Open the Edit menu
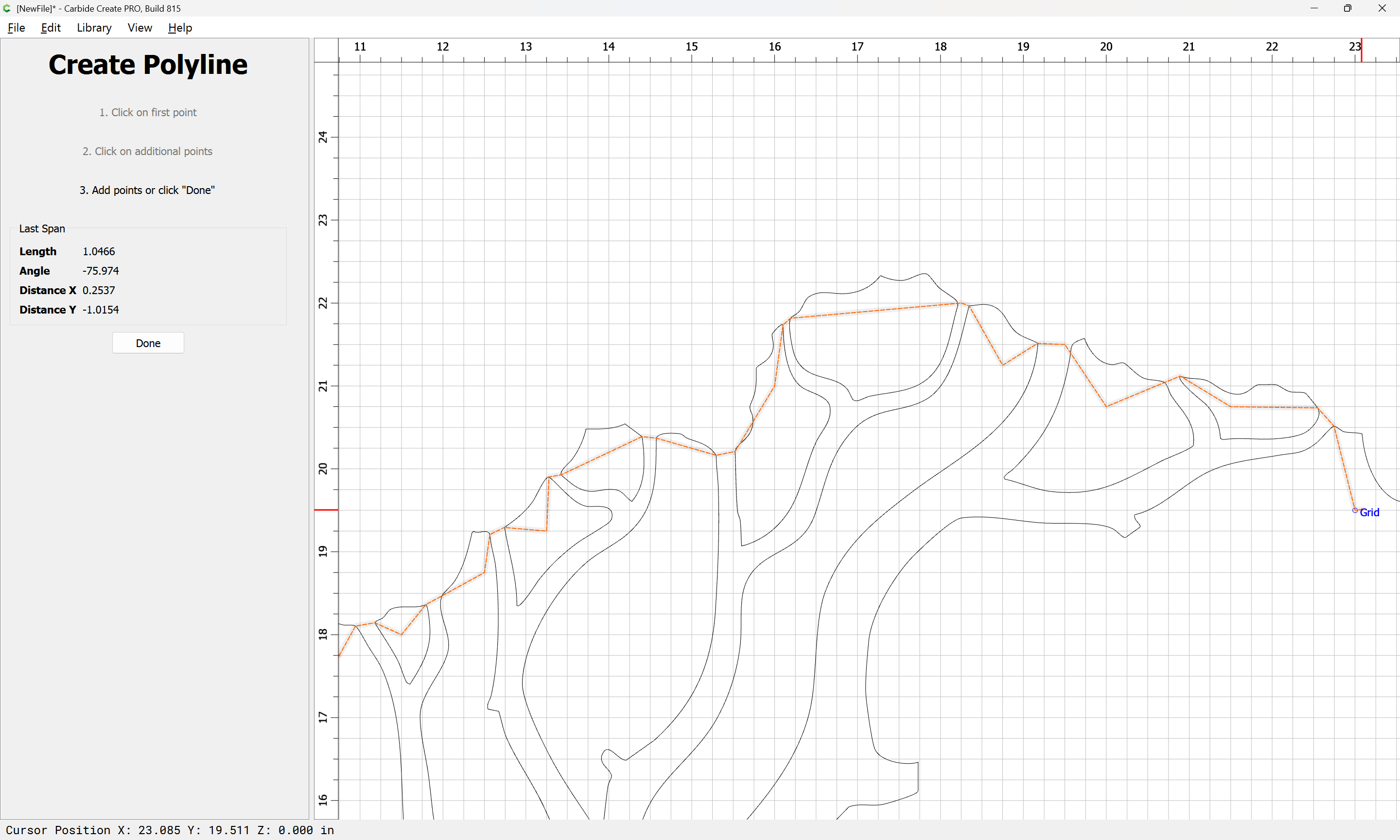 tap(51, 28)
